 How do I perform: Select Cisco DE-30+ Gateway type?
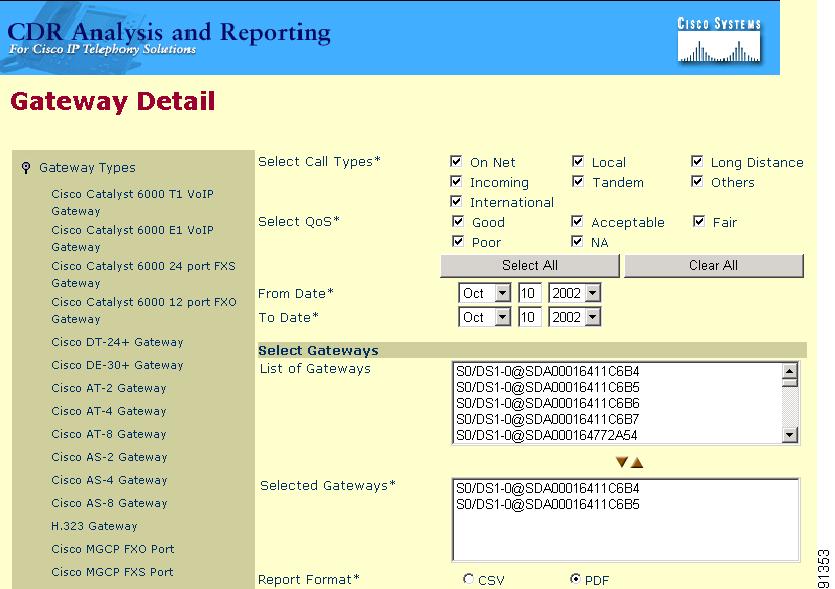pos(117,365)
